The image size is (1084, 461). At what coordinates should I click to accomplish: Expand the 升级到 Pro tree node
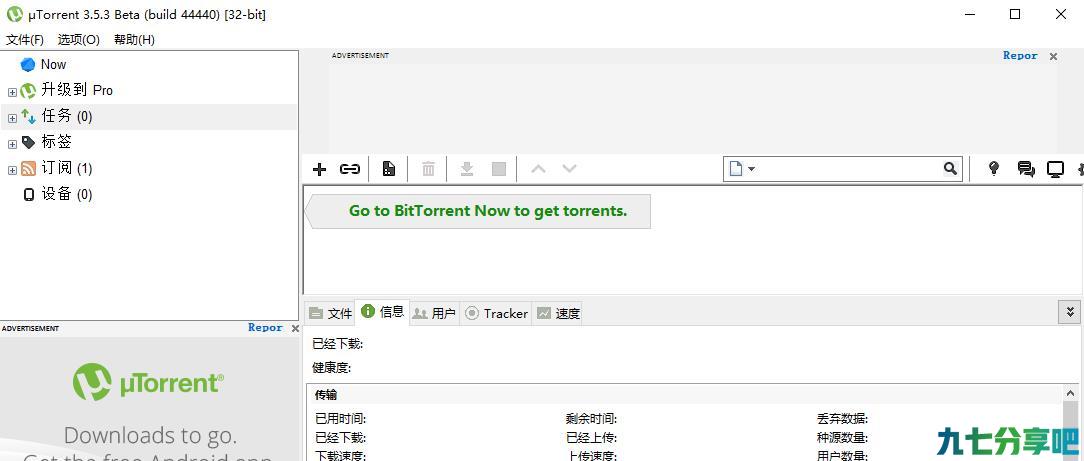[12, 92]
